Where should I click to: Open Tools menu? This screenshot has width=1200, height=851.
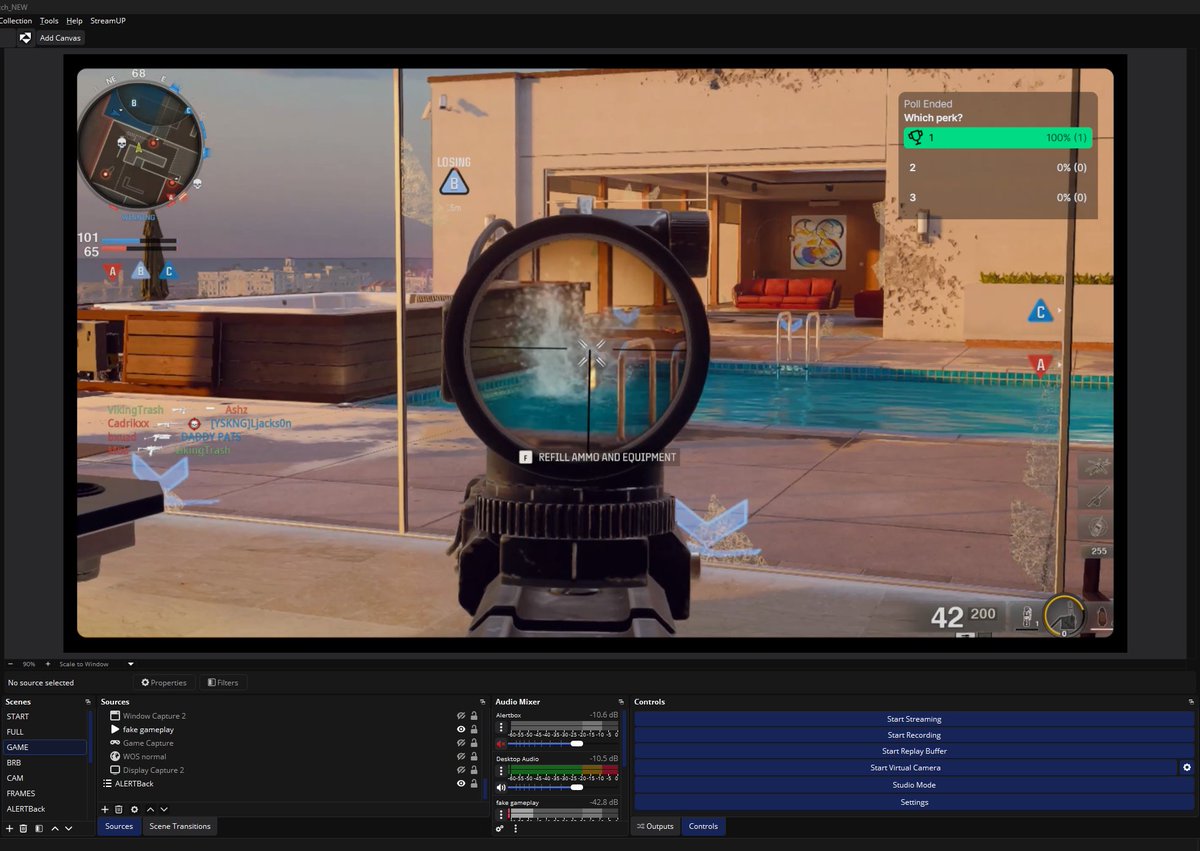(x=49, y=20)
